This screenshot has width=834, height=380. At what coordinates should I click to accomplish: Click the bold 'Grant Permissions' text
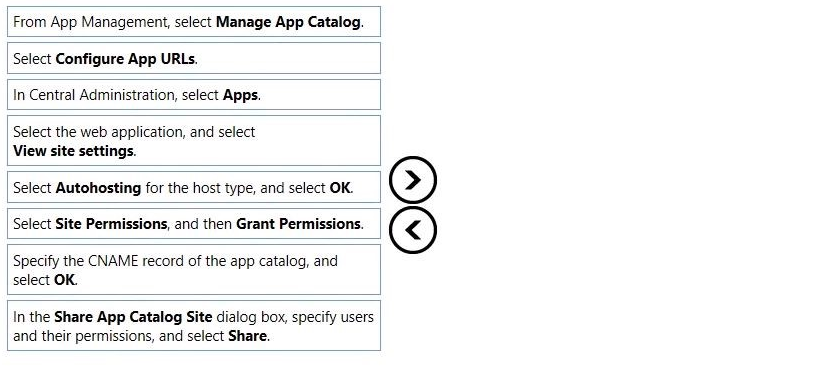point(298,224)
